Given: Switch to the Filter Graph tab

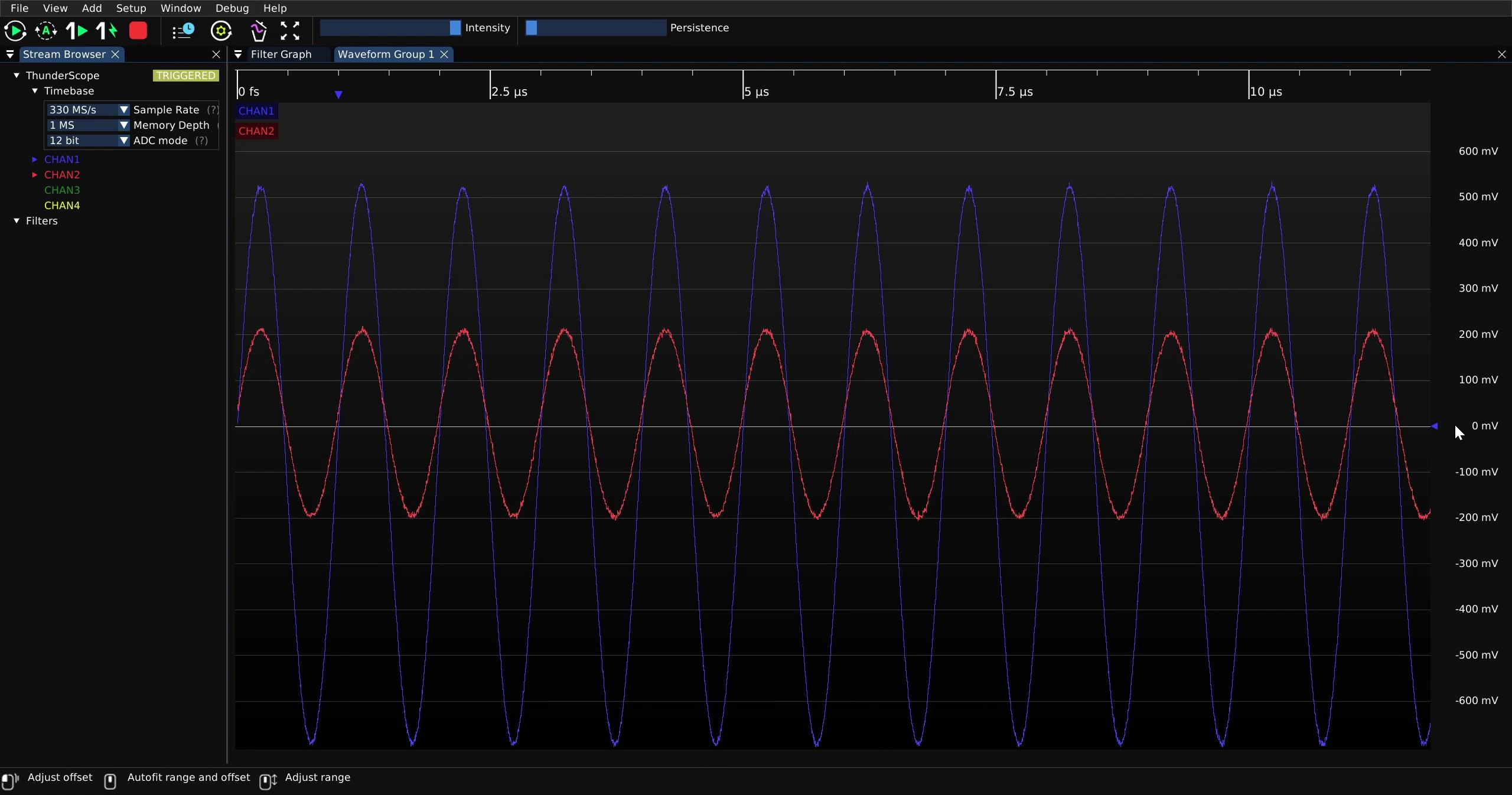Looking at the screenshot, I should click(281, 54).
